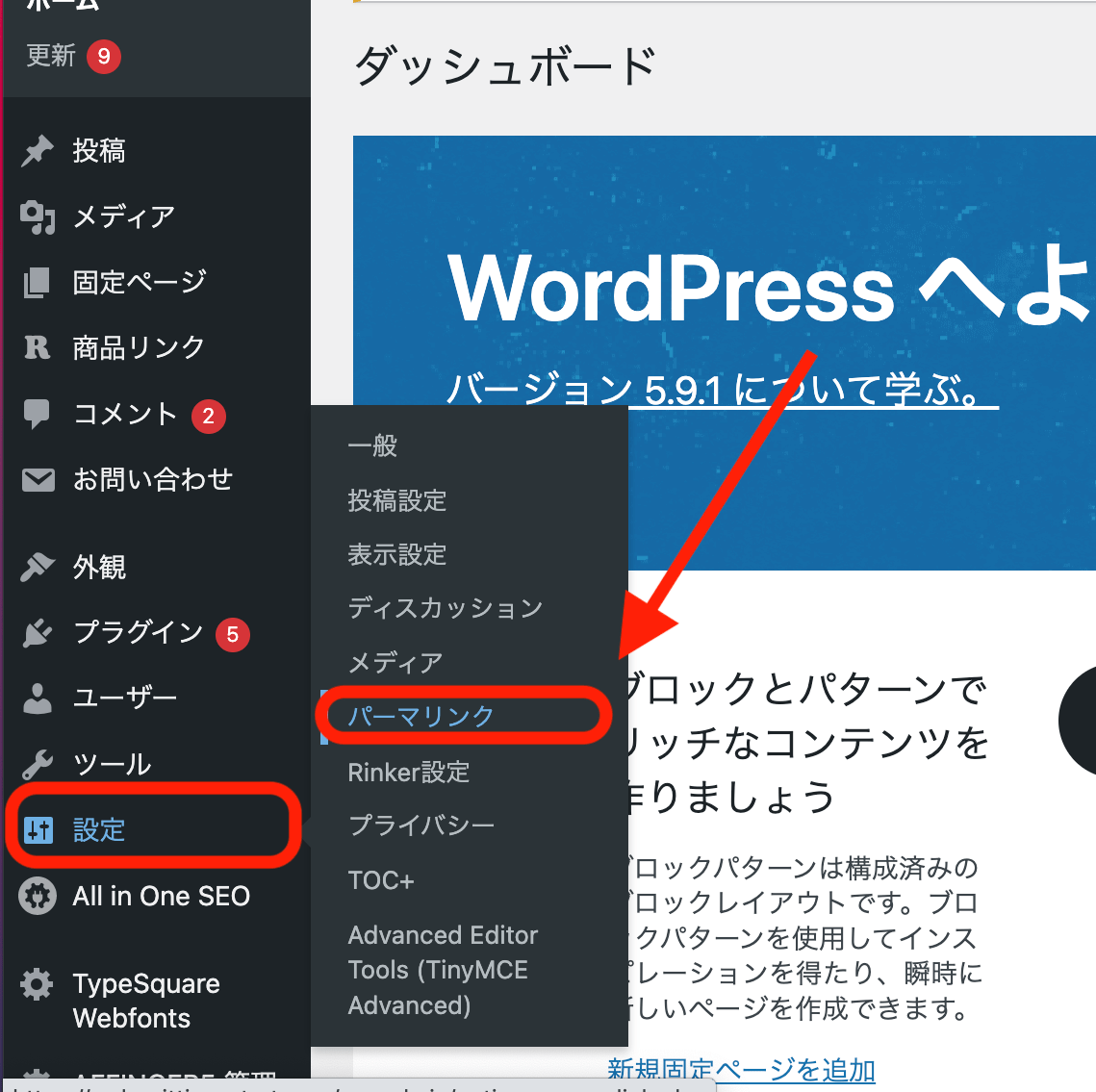The width and height of the screenshot is (1096, 1092).
Task: Select ディスカッション in the settings submenu
Action: pyautogui.click(x=446, y=608)
